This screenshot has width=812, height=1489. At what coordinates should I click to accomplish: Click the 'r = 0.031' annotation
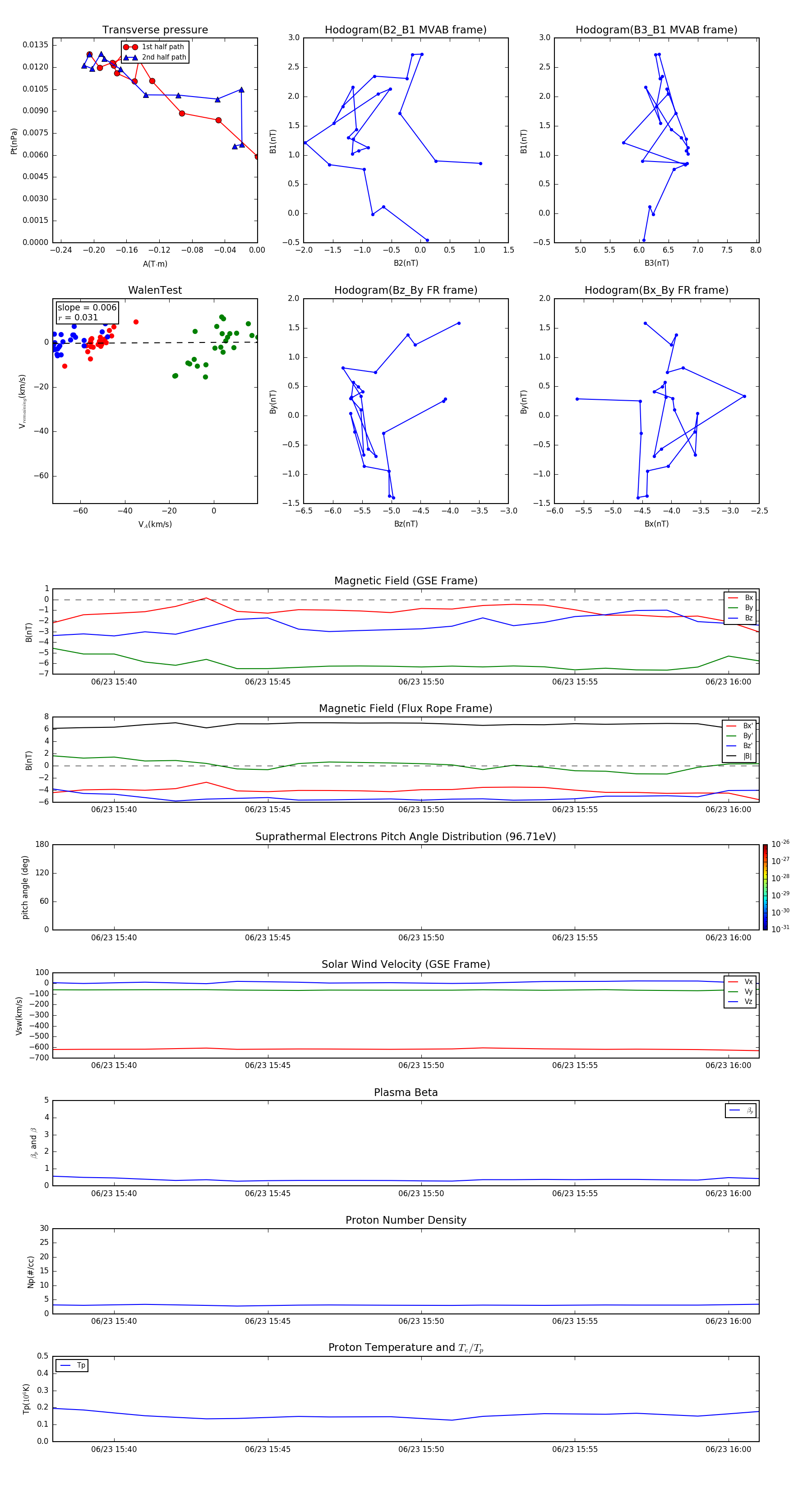(x=78, y=317)
